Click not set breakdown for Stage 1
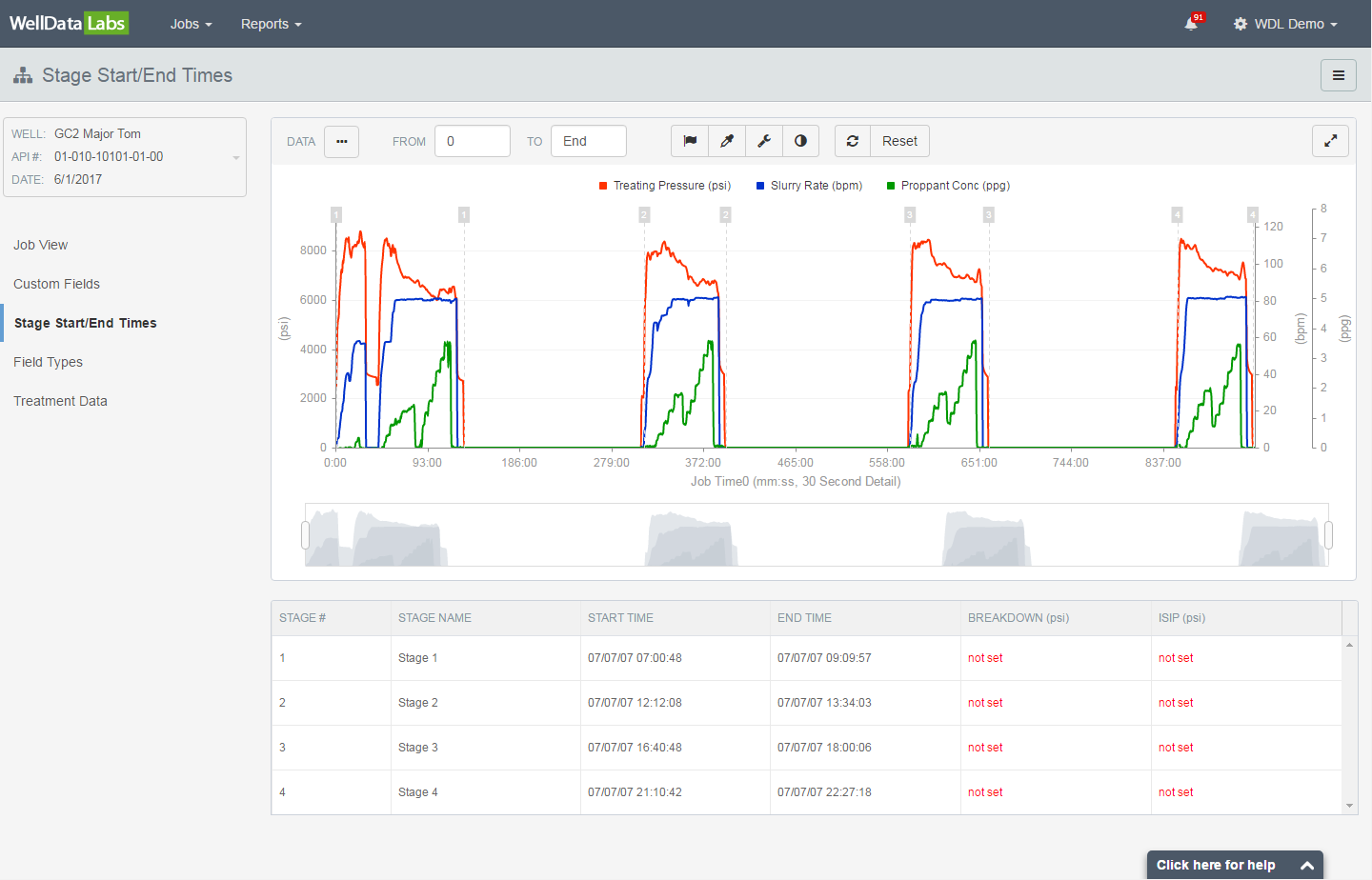1372x880 pixels. tap(985, 658)
